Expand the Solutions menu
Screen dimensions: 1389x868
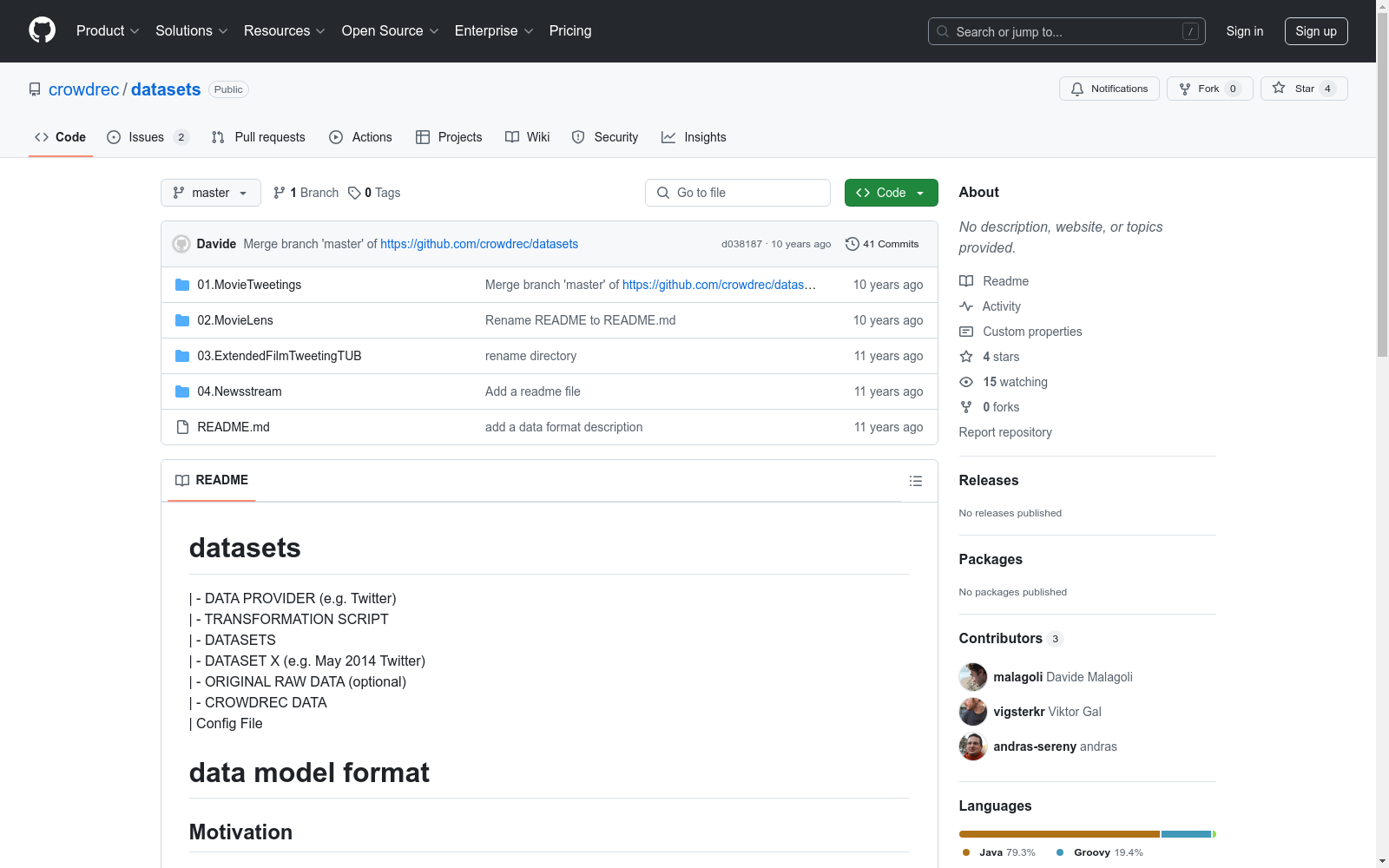[x=192, y=31]
